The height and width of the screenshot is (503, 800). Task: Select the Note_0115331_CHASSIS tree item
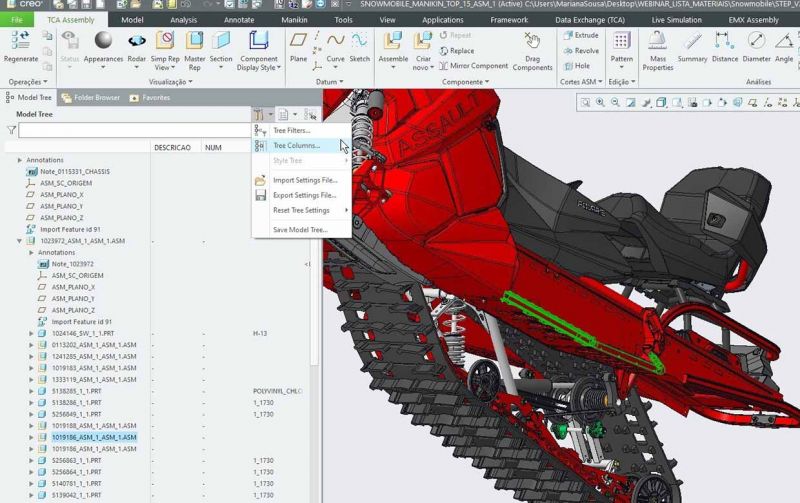coord(74,171)
